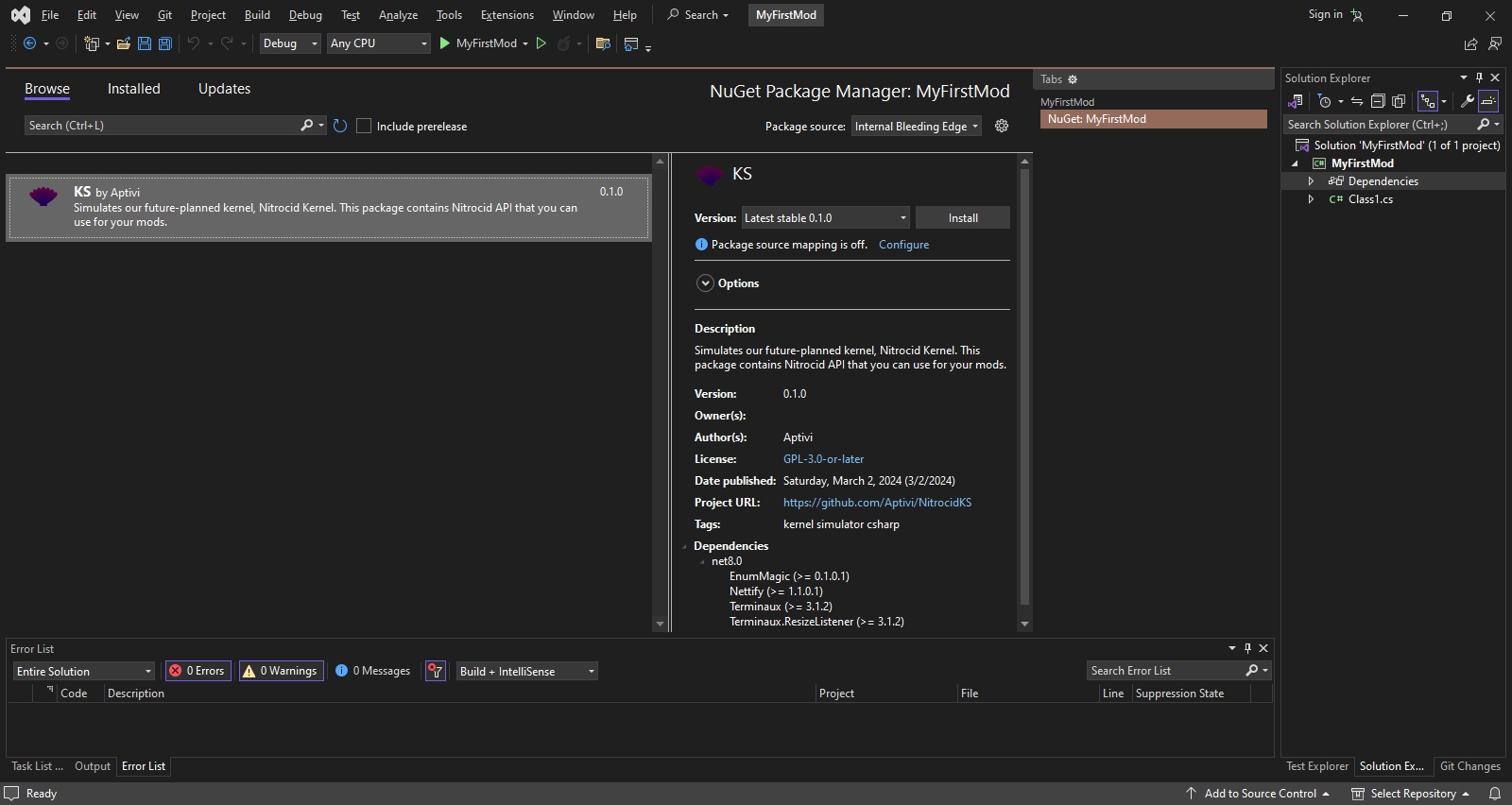Open the Package source dropdown
This screenshot has width=1512, height=805.
pos(916,127)
